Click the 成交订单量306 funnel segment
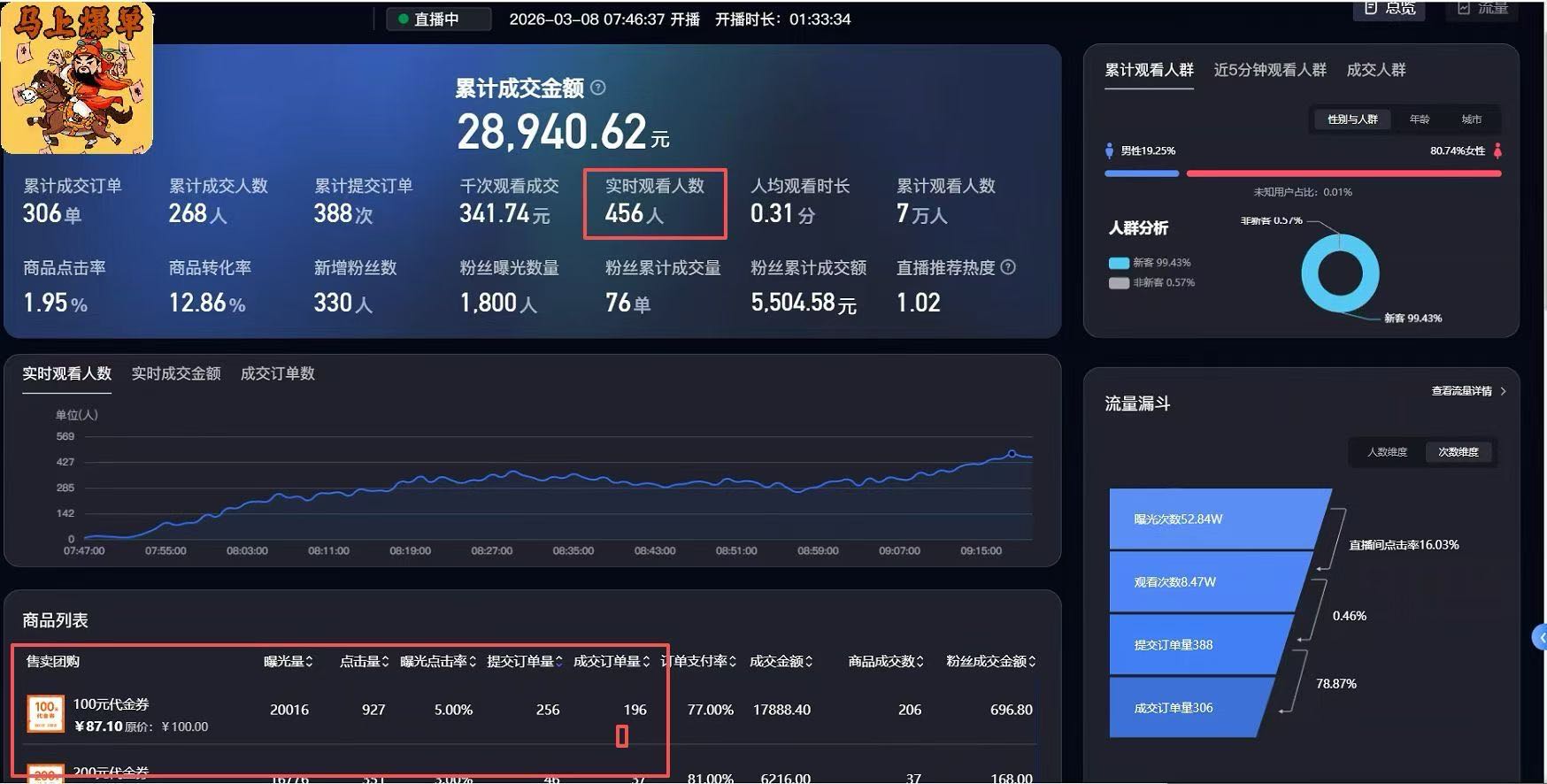The image size is (1547, 784). tap(1191, 707)
